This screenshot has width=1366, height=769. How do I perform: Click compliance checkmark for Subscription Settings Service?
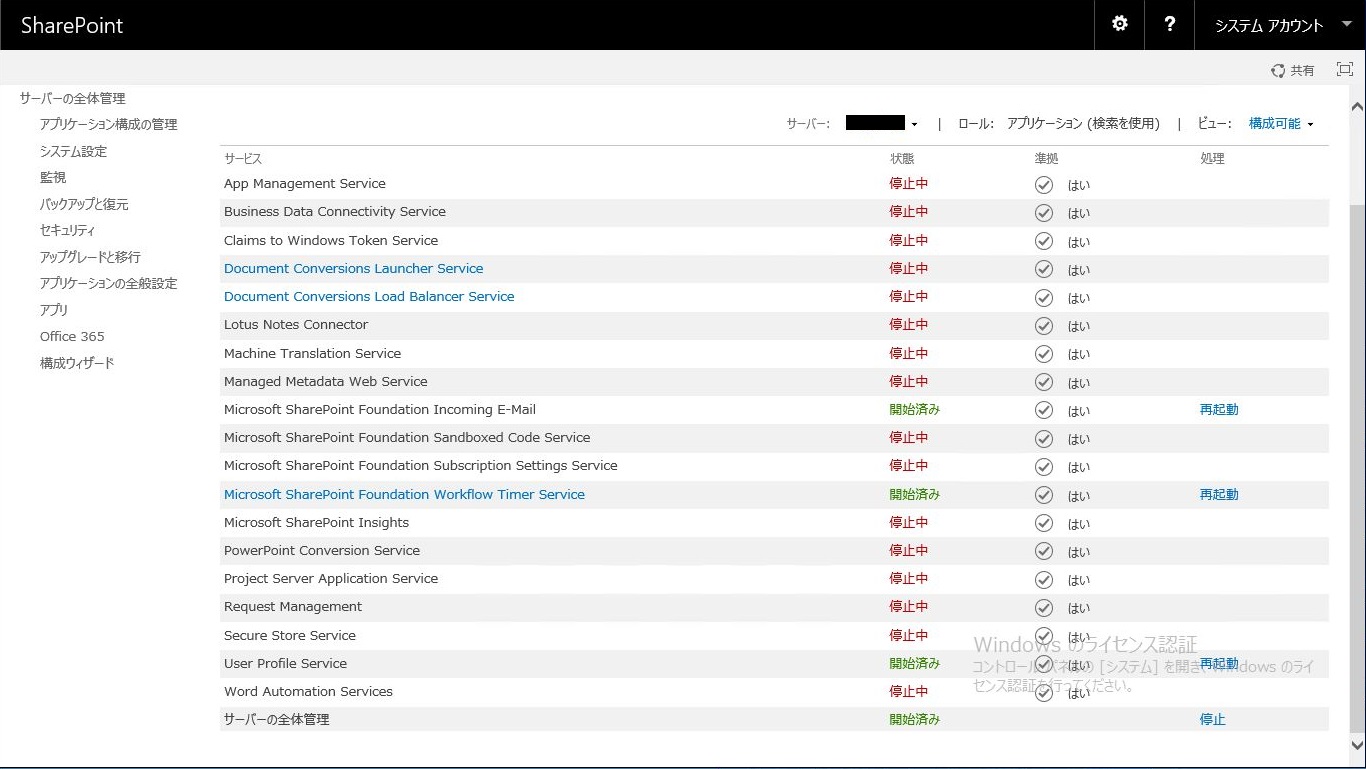(x=1044, y=466)
